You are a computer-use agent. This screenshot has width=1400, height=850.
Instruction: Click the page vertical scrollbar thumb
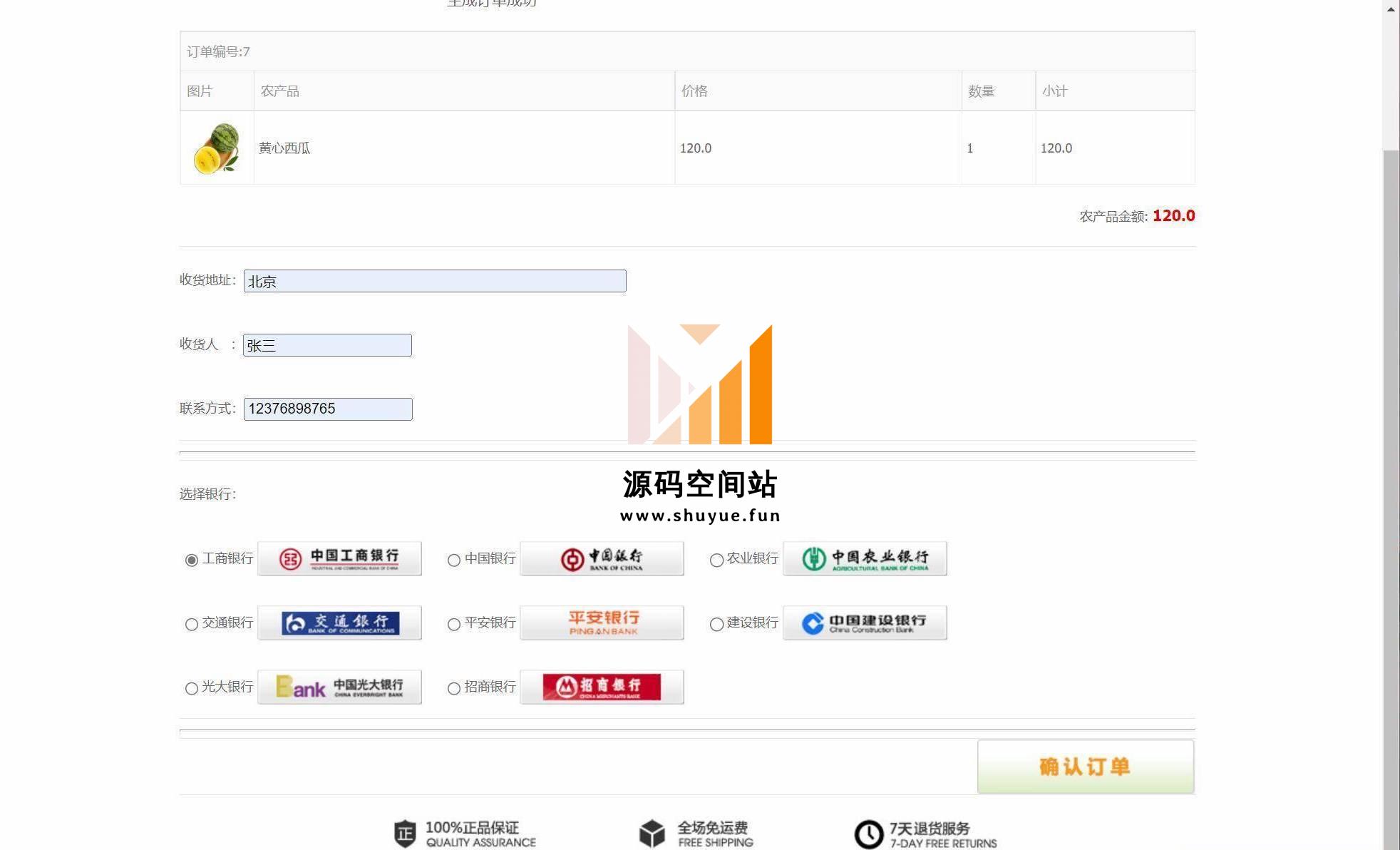coord(1391,499)
